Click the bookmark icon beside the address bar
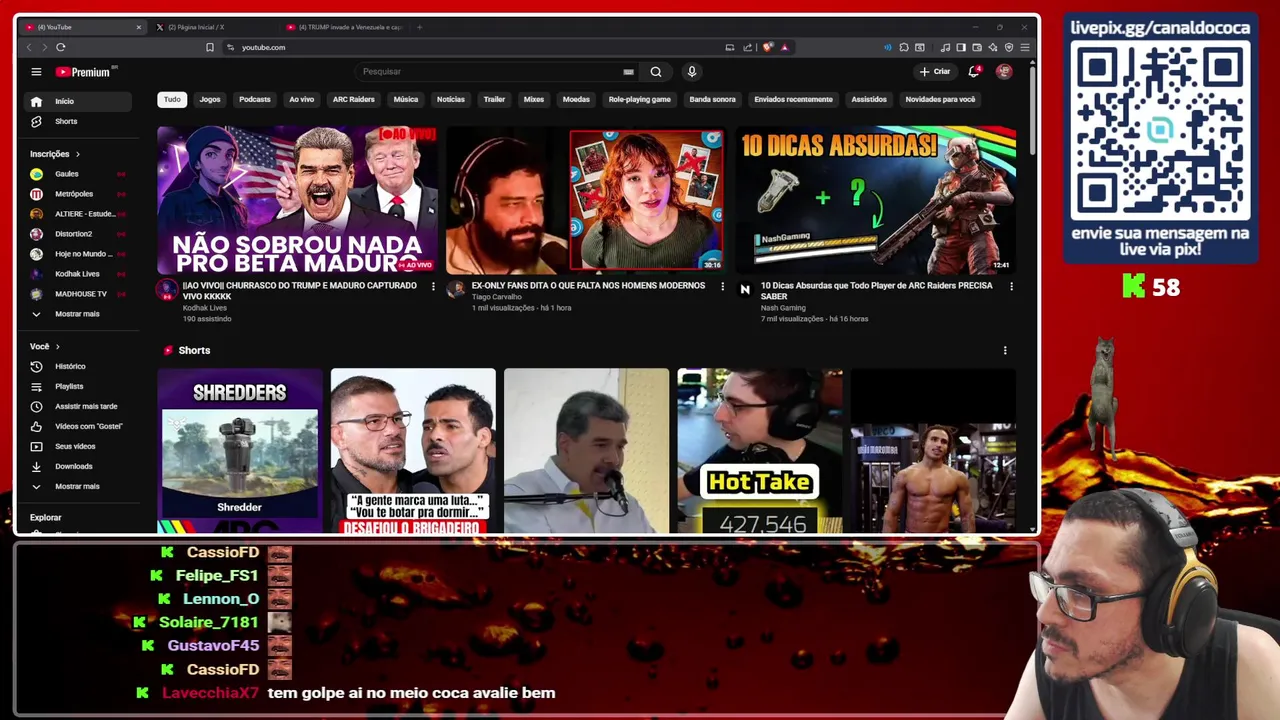The height and width of the screenshot is (720, 1280). tap(210, 47)
